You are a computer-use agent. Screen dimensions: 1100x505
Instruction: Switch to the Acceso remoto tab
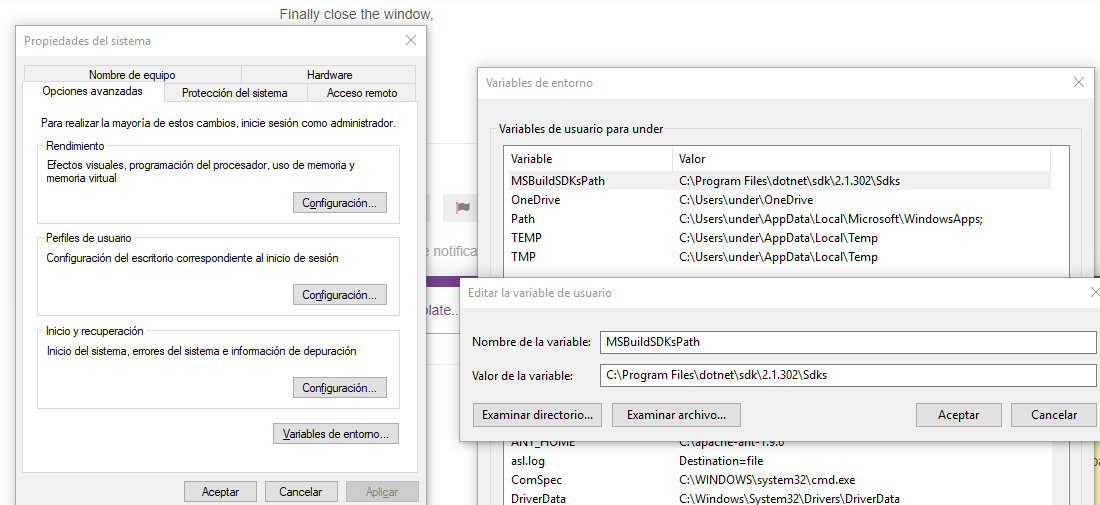pos(362,93)
